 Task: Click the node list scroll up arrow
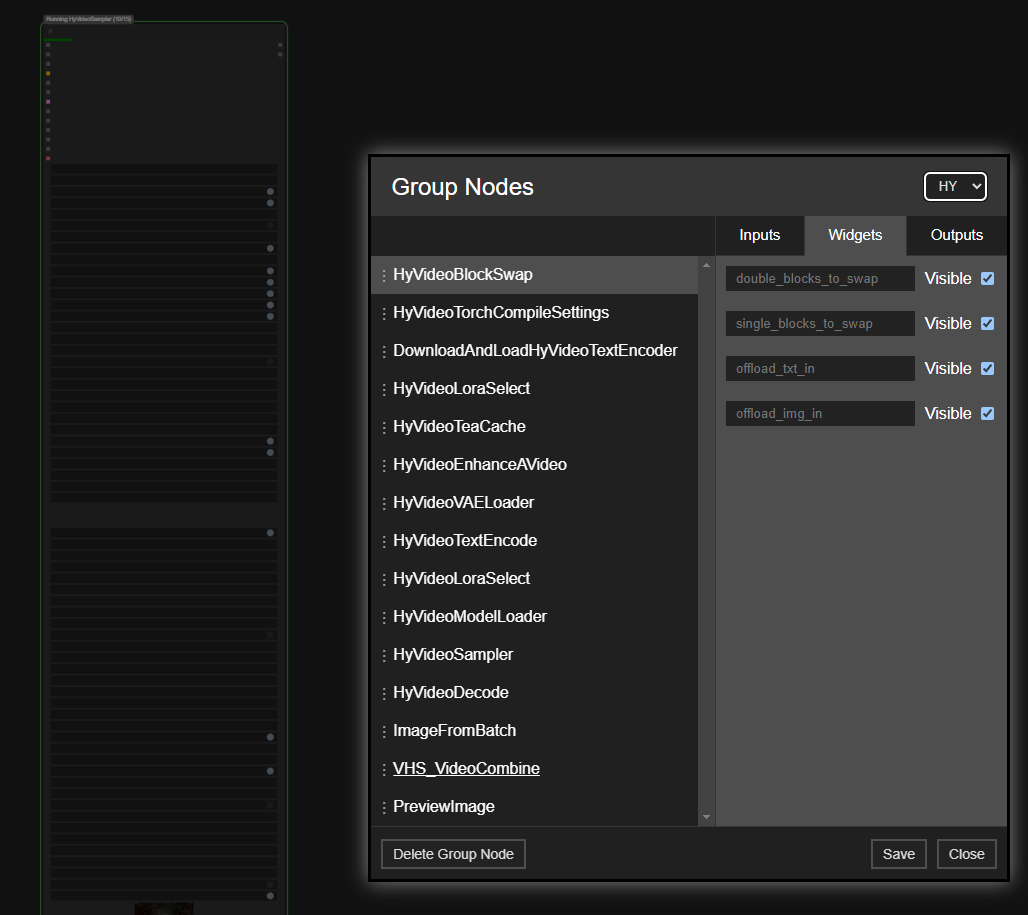(x=706, y=265)
